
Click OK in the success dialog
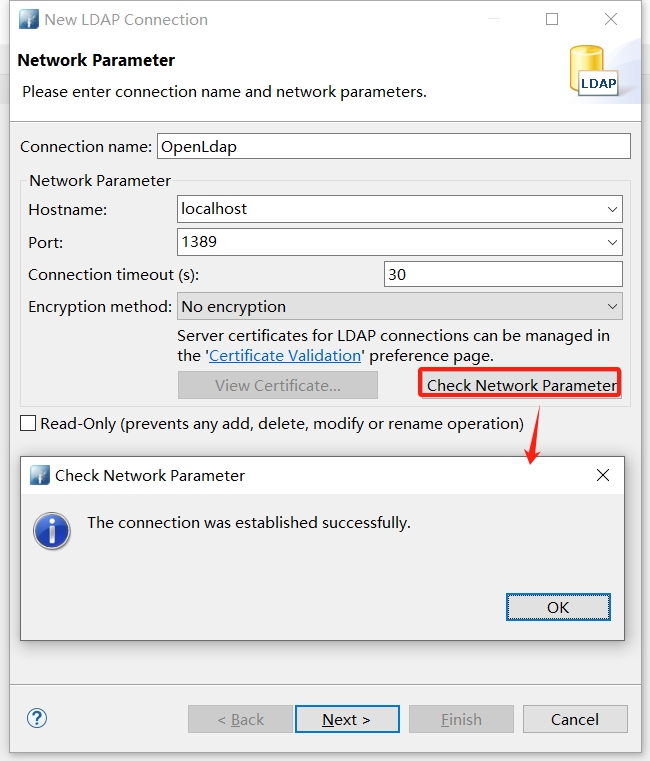pos(557,607)
